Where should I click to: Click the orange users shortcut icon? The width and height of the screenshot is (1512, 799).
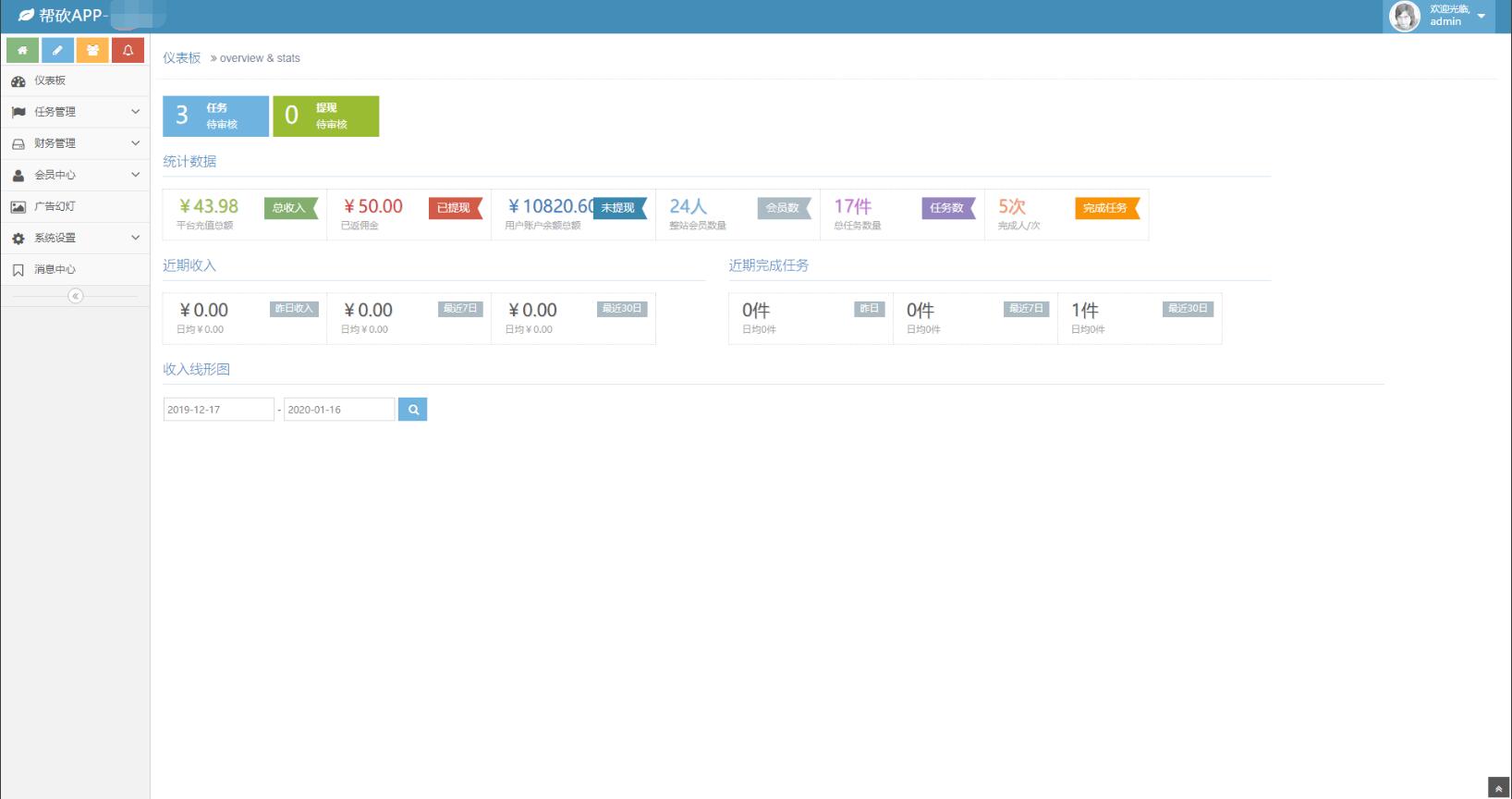92,51
